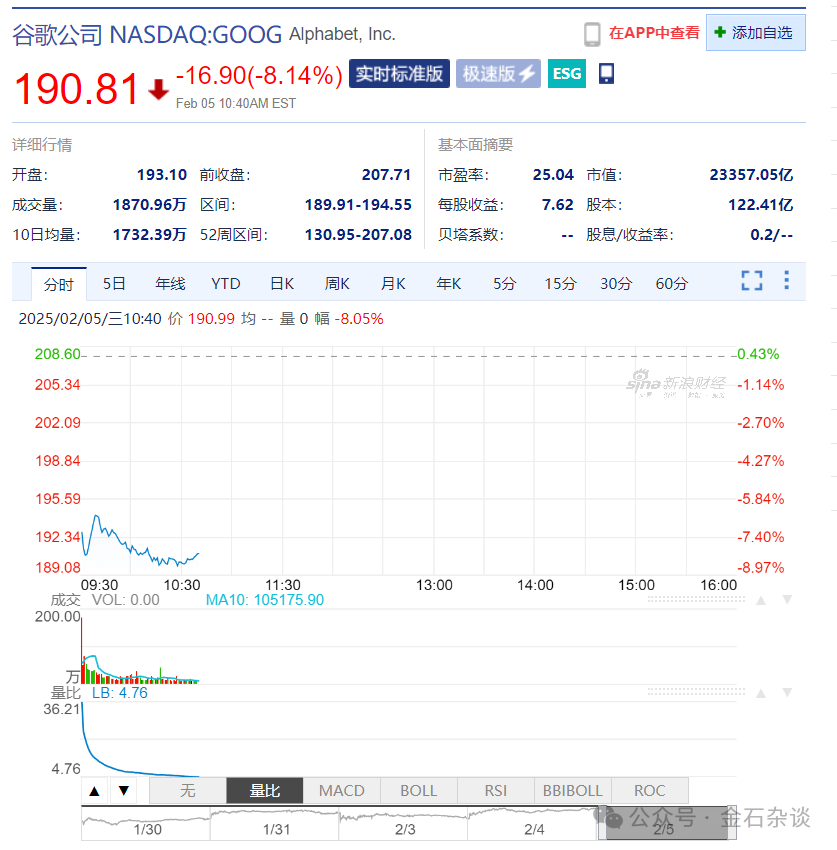Click the dotted resize handle of the volume panel
The image size is (837, 850).
pyautogui.click(x=696, y=600)
